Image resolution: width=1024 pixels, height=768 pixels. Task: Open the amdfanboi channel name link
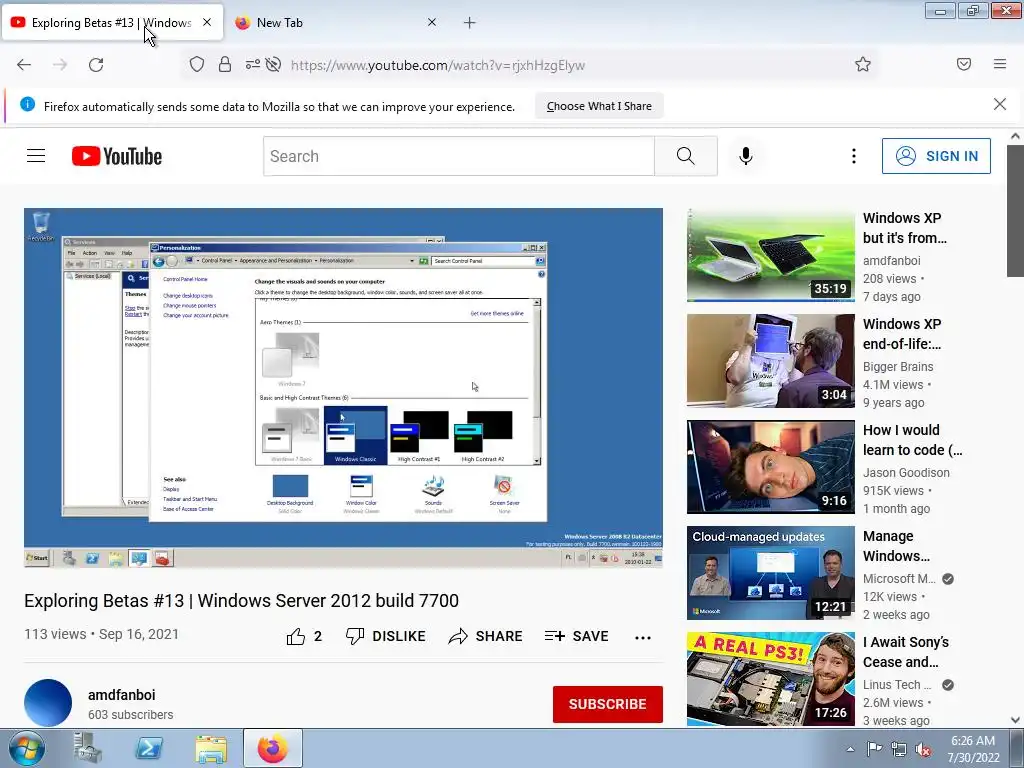pos(121,695)
